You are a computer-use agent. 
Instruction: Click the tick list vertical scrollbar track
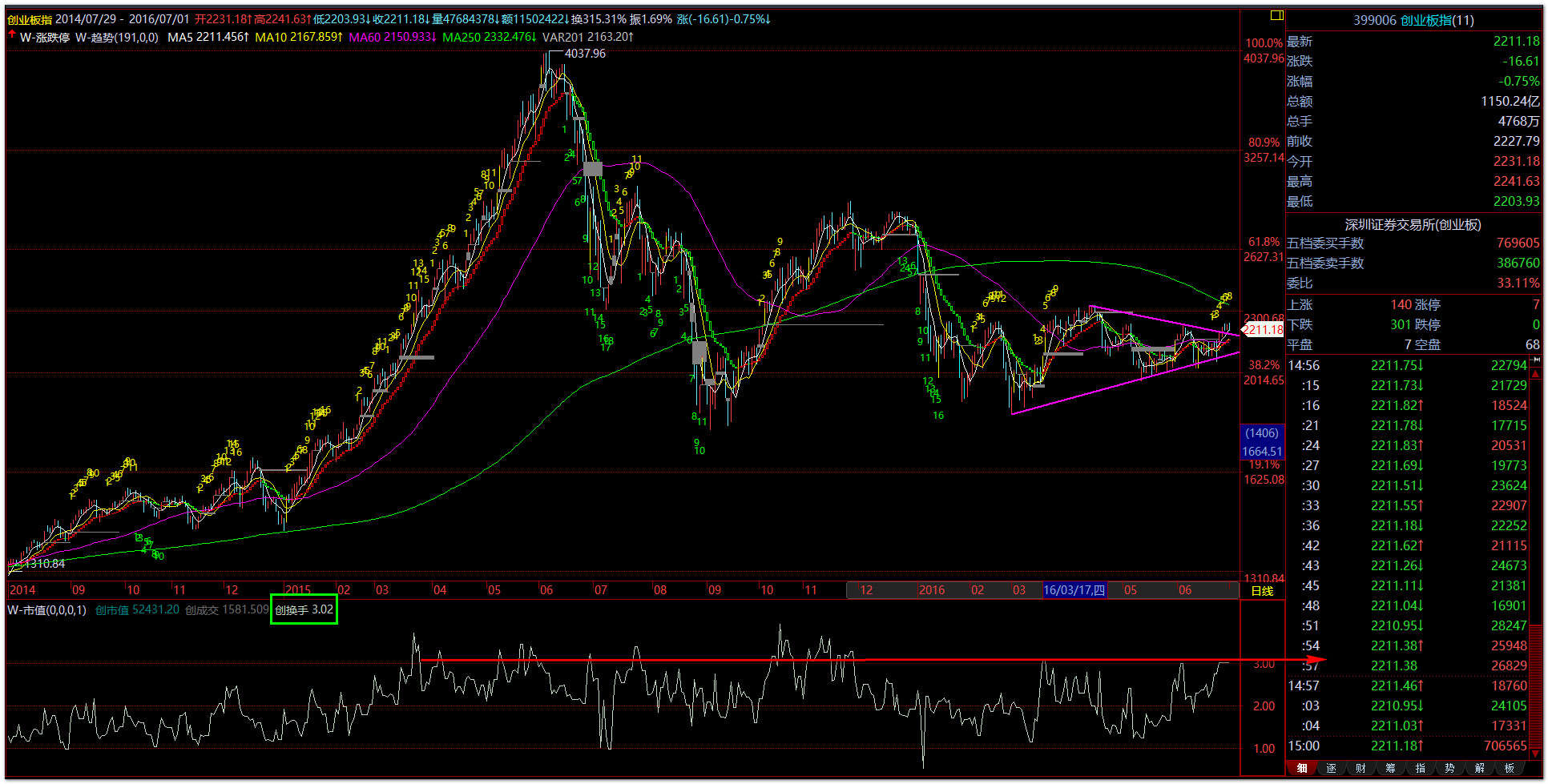(x=1536, y=561)
